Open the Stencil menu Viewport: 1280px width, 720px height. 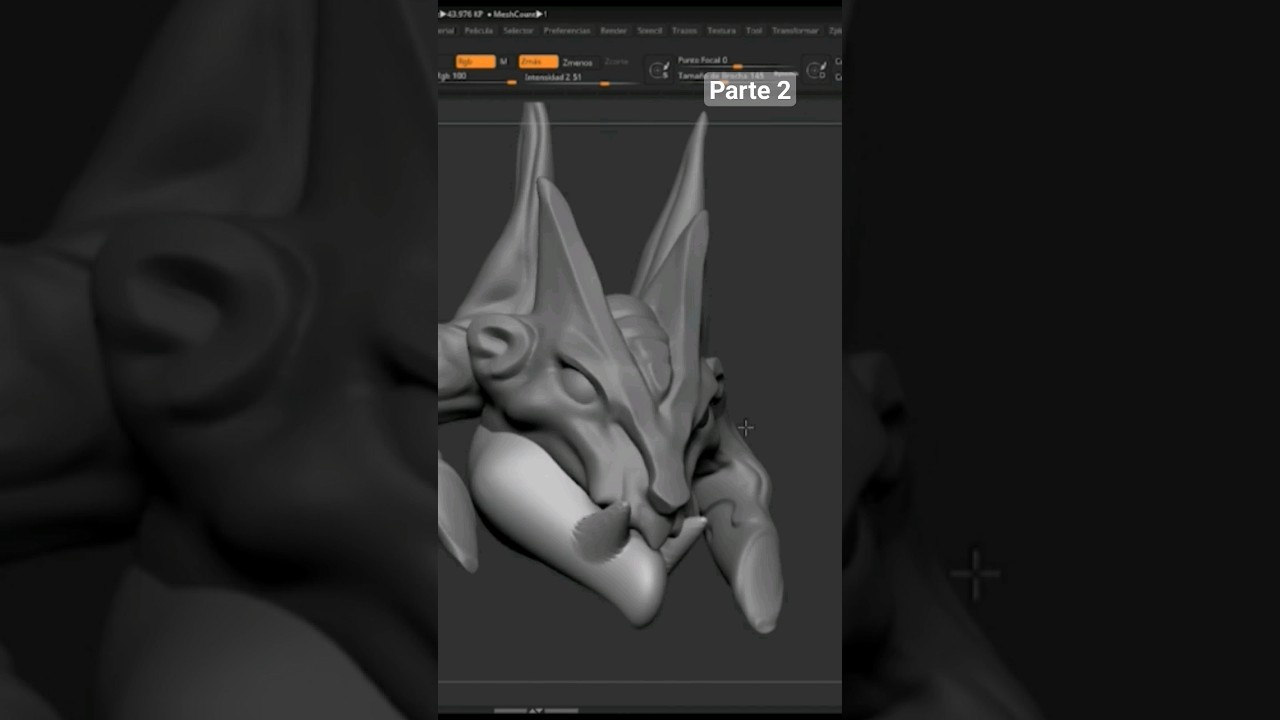(649, 31)
